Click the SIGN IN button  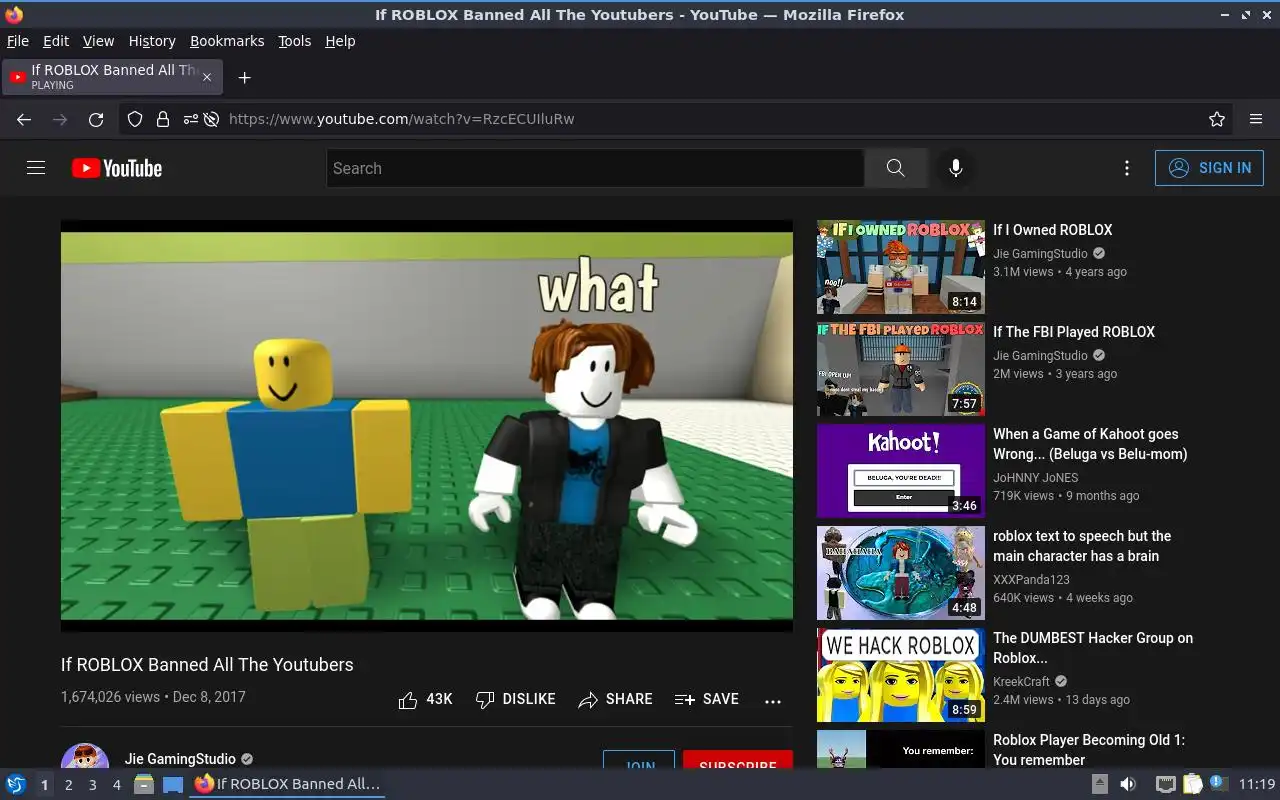pyautogui.click(x=1209, y=168)
